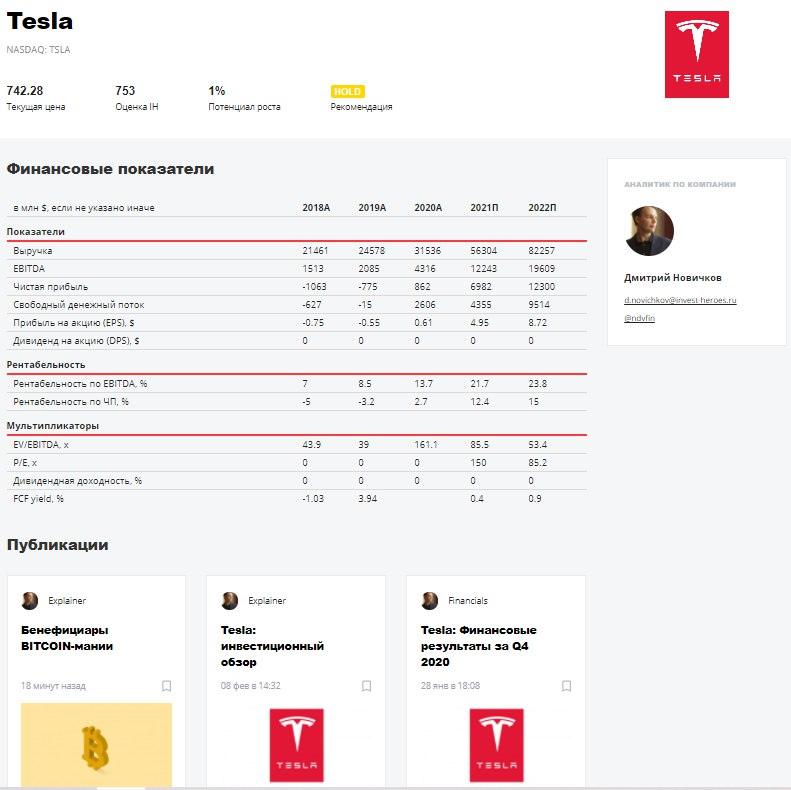Image resolution: width=791 pixels, height=790 pixels.
Task: Bookmark the Финансовые результаты за Q4 2020 article
Action: pyautogui.click(x=567, y=686)
